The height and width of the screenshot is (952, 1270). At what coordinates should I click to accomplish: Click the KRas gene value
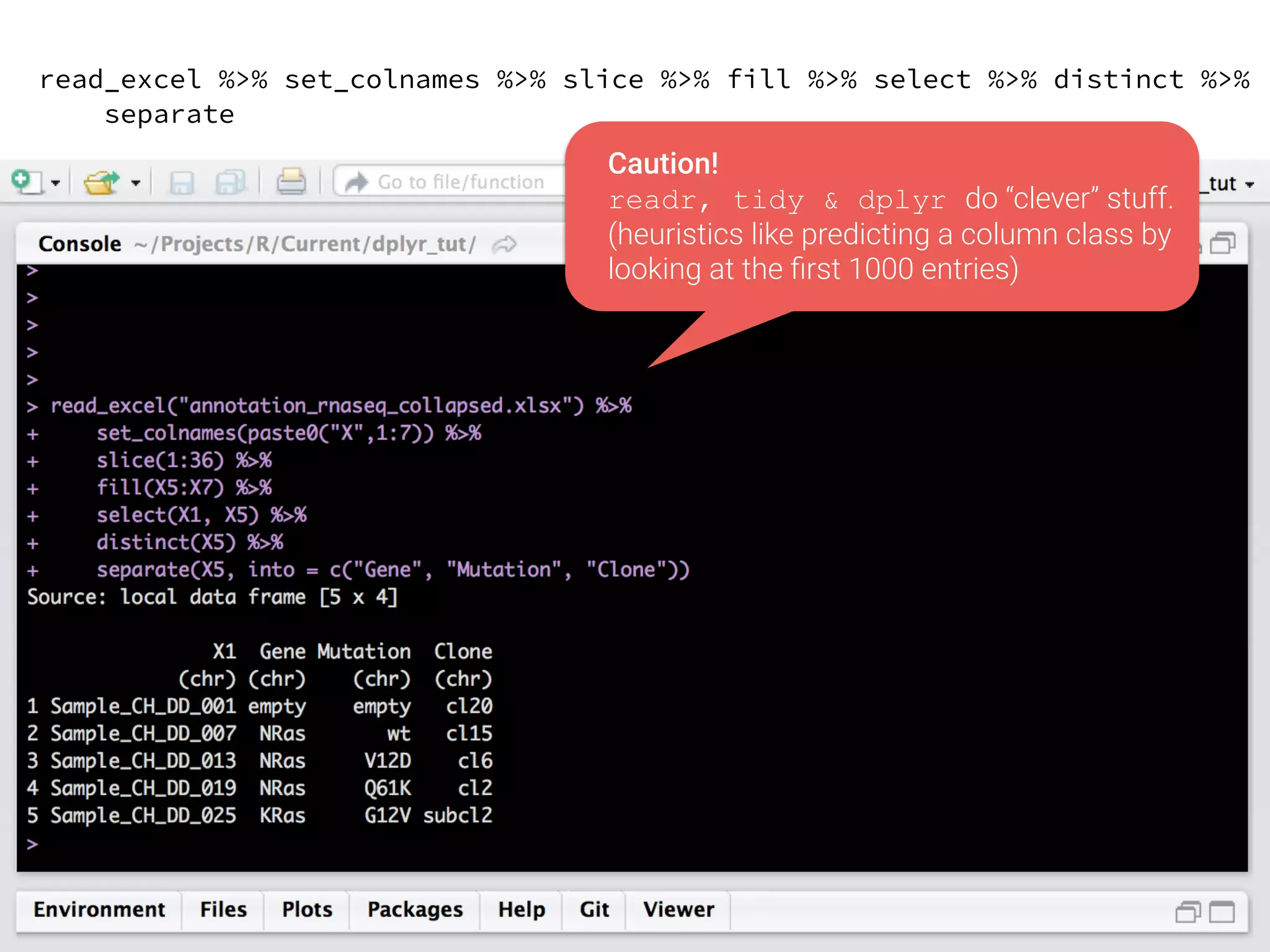[283, 816]
